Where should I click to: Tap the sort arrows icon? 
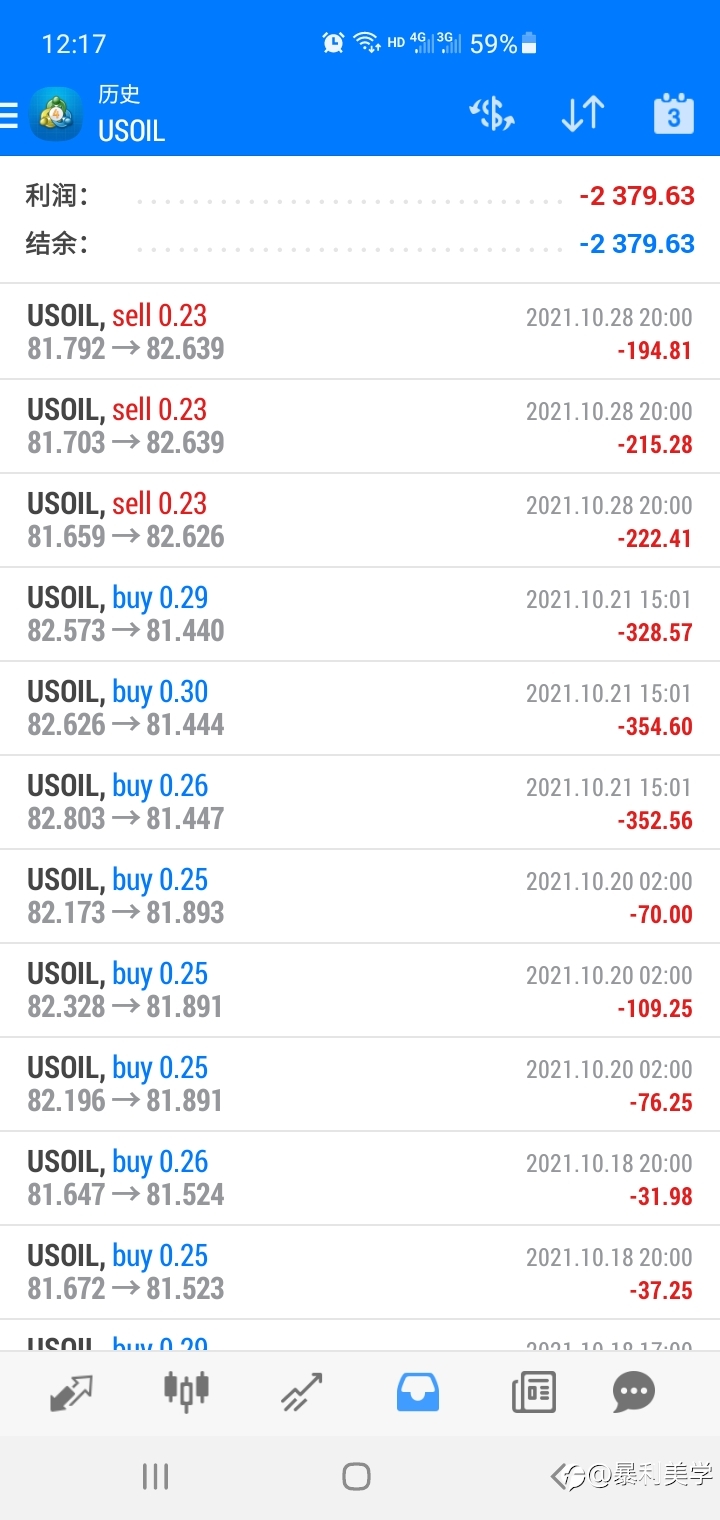[x=583, y=114]
